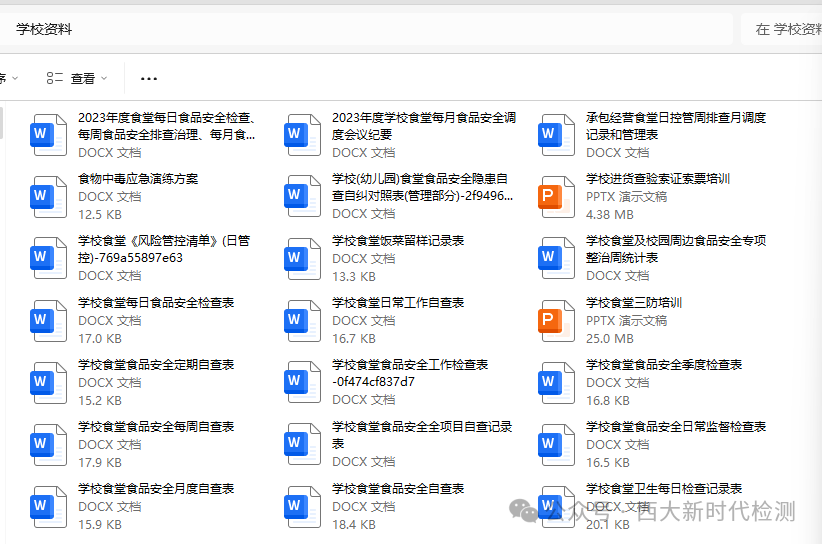822x544 pixels.
Task: Click file name 学校食堂食品安全全项目自查记录表
Action: point(422,435)
